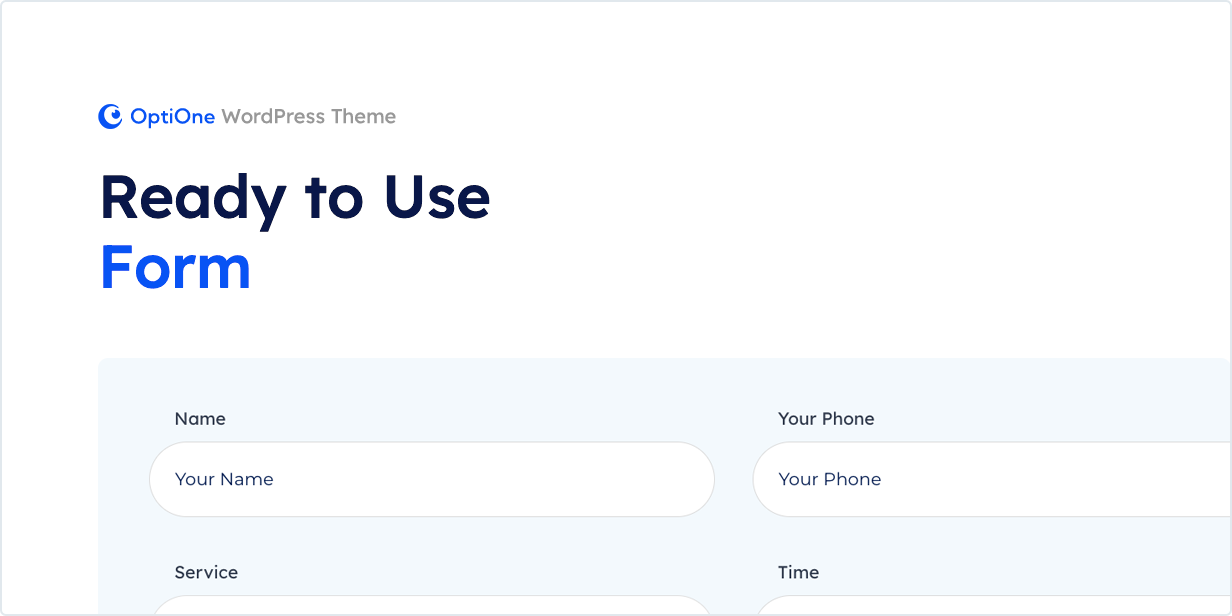Click the white space right of Form heading
1232x616 pixels.
click(x=700, y=268)
